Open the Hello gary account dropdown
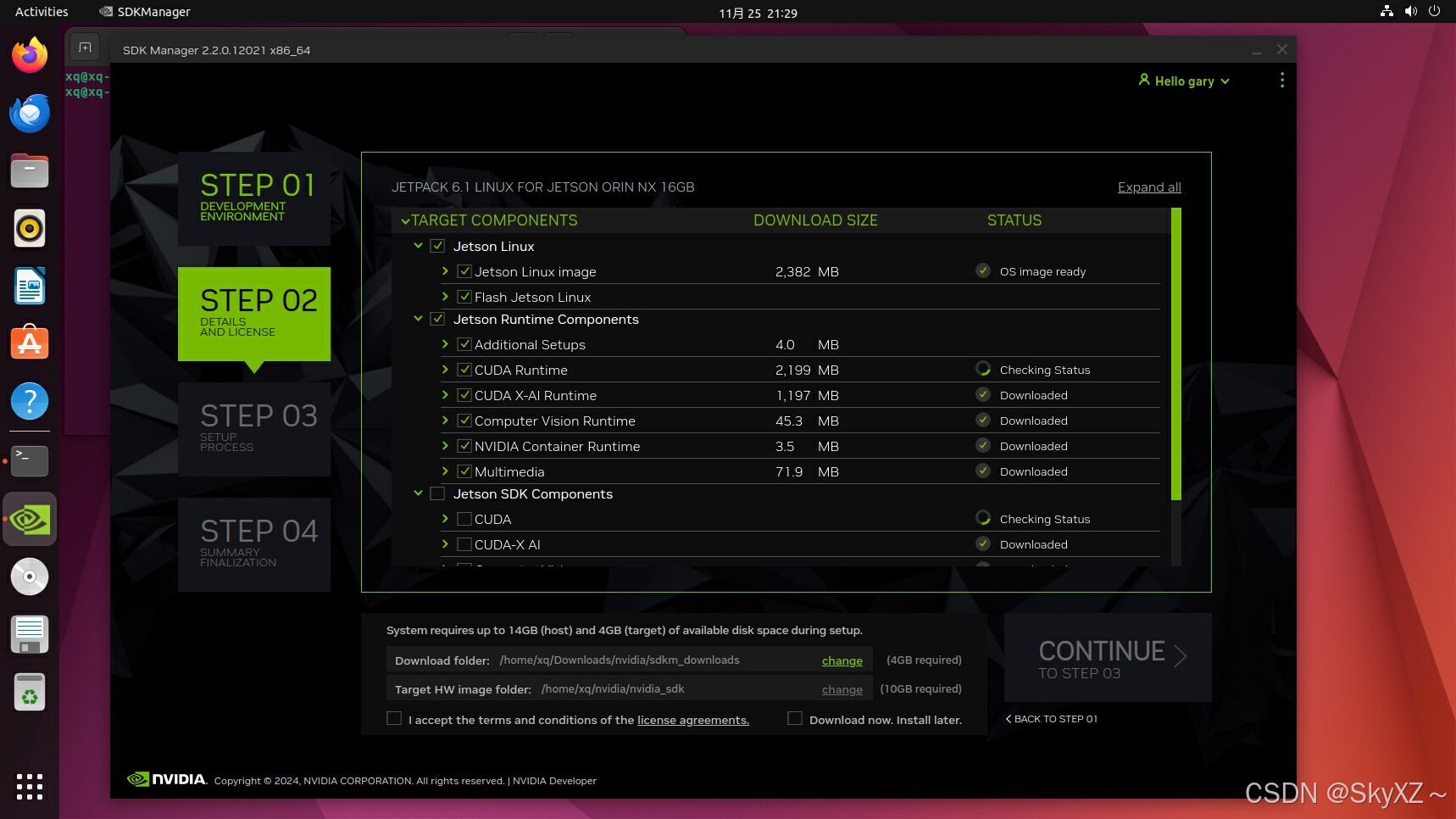1456x819 pixels. [x=1184, y=81]
